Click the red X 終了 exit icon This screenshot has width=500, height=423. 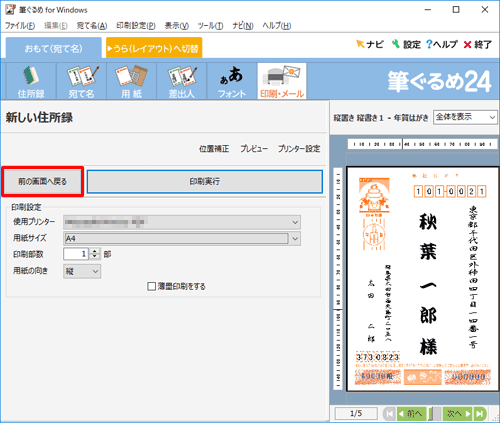click(x=478, y=44)
